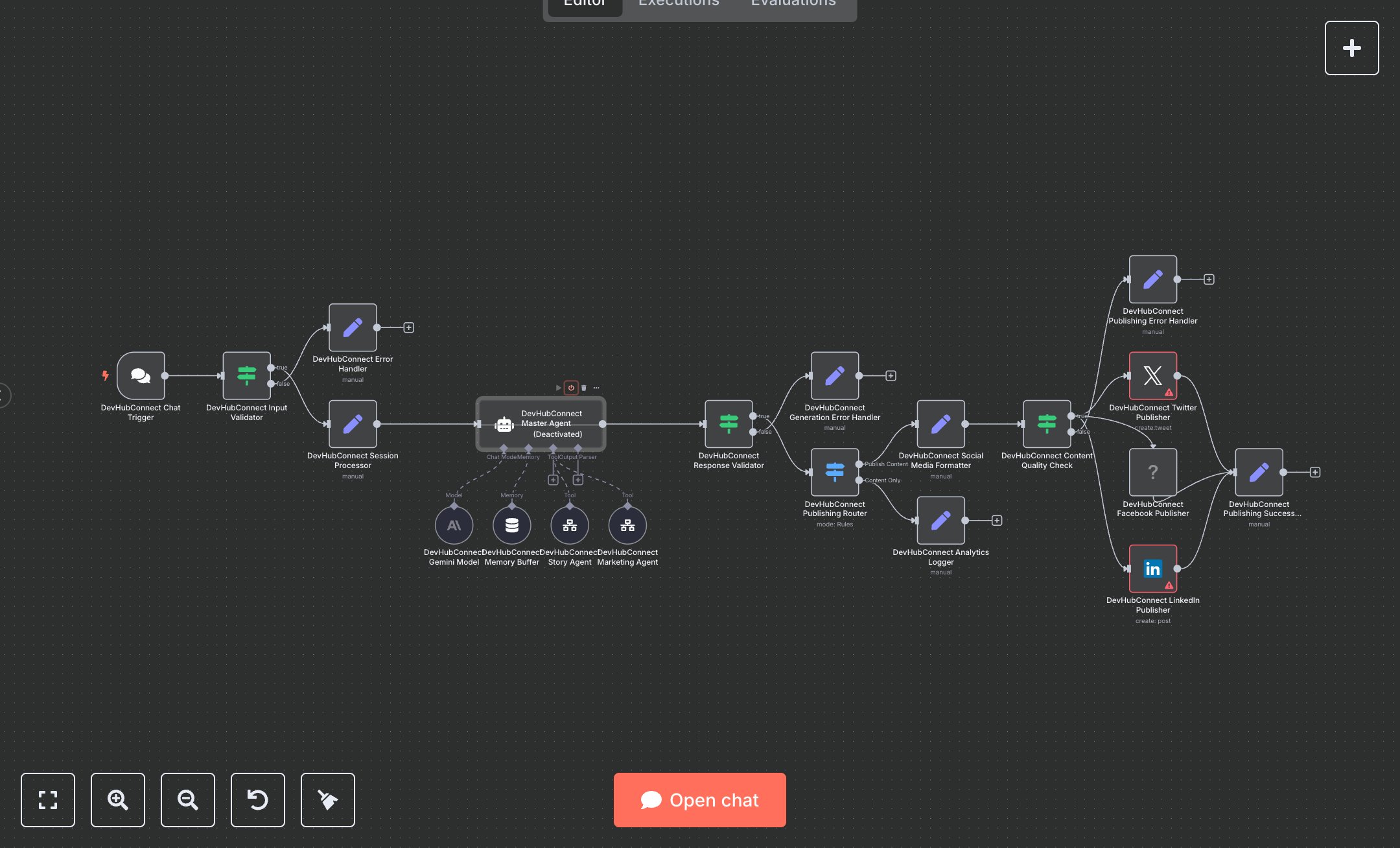This screenshot has height=848, width=1400.
Task: Toggle the Master Agent deactivate power button
Action: 571,388
